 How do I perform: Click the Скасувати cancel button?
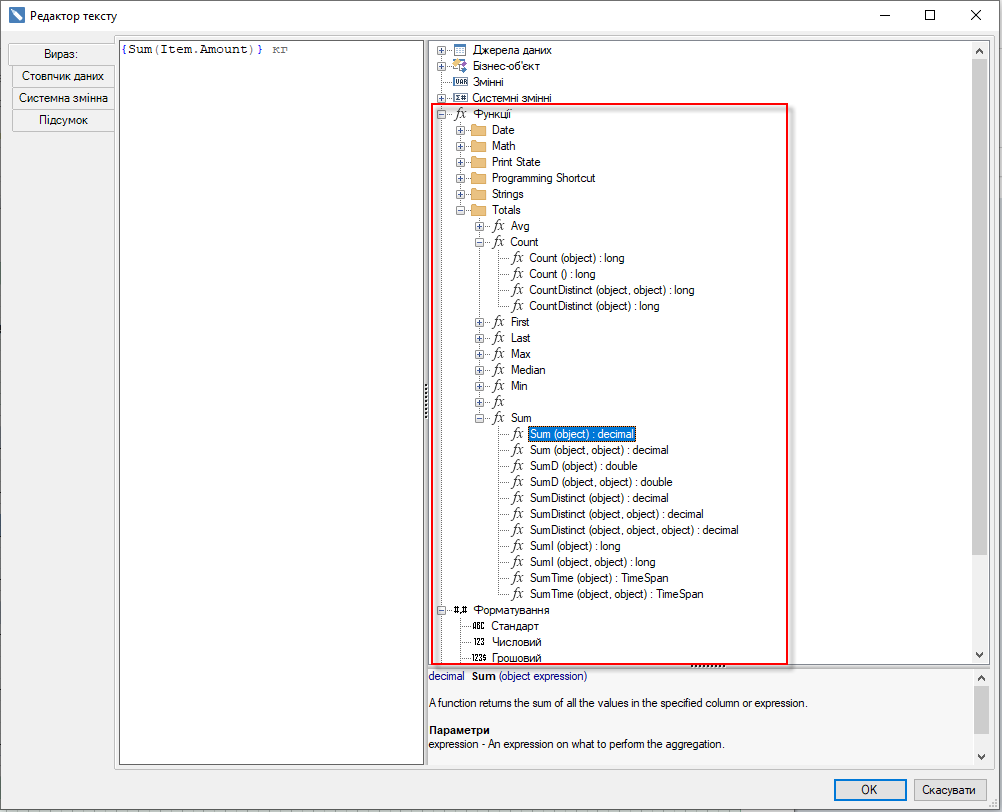949,790
